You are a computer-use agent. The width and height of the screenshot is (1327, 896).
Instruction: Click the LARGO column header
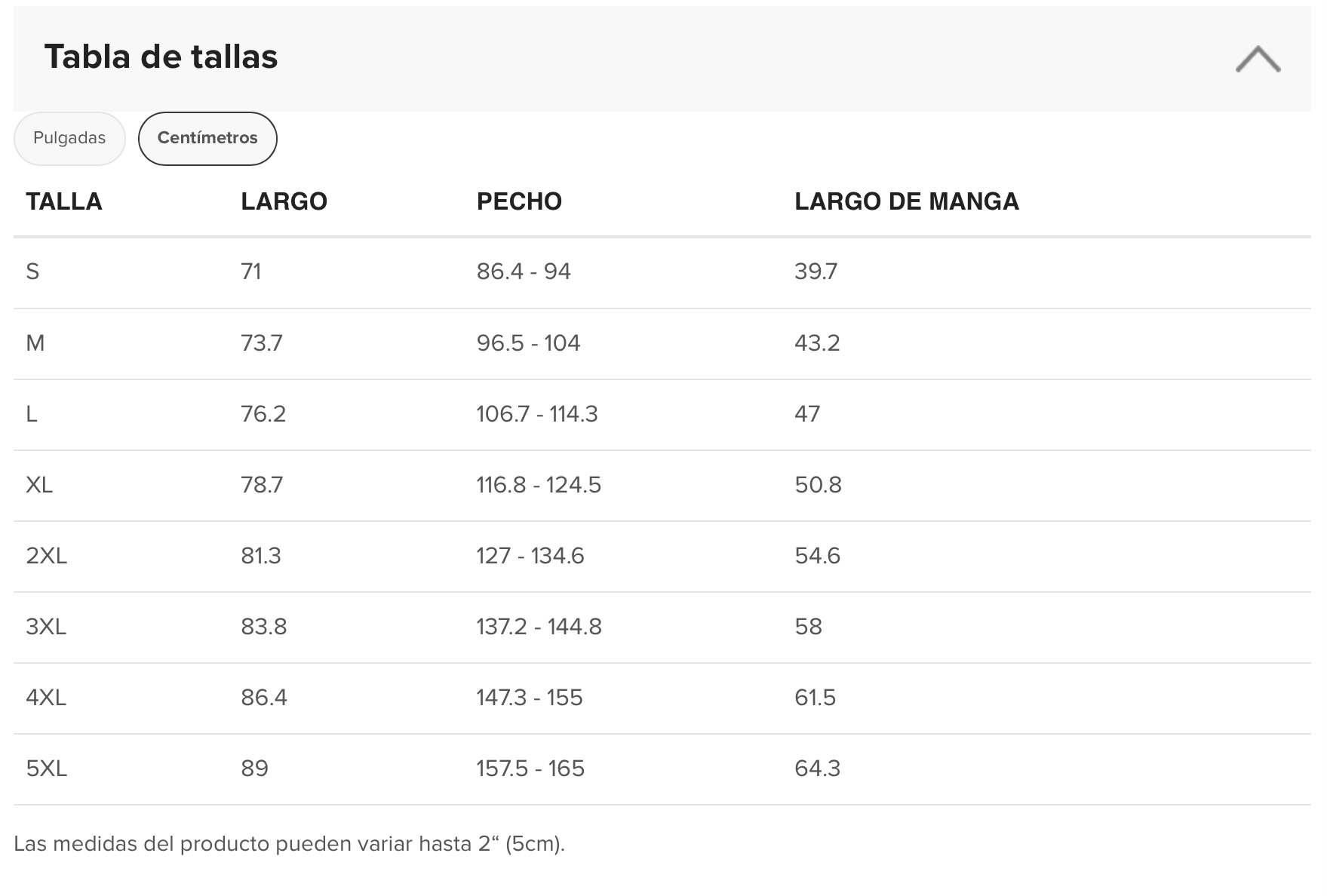pos(284,201)
